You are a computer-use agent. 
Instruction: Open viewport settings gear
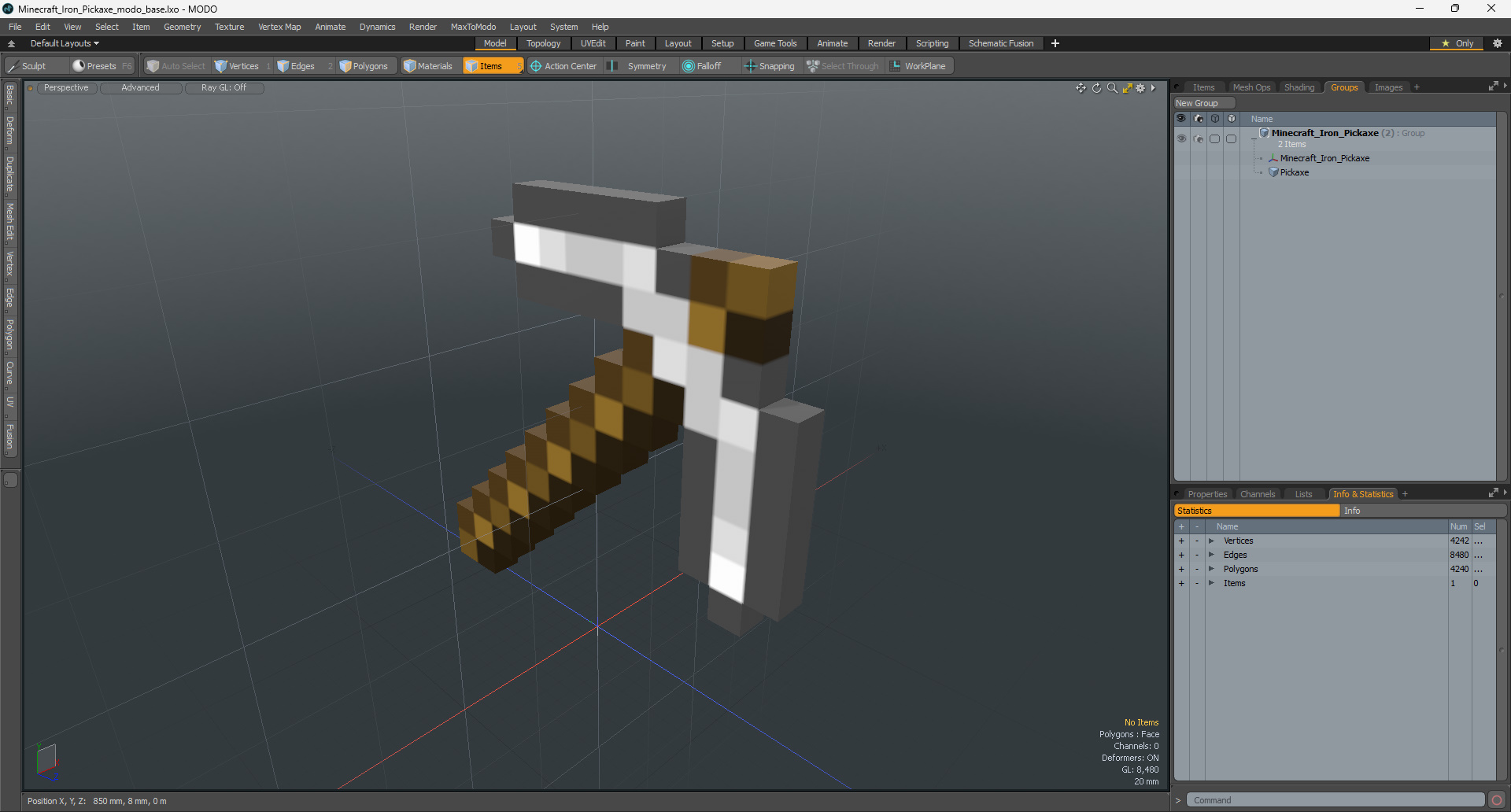coord(1140,88)
